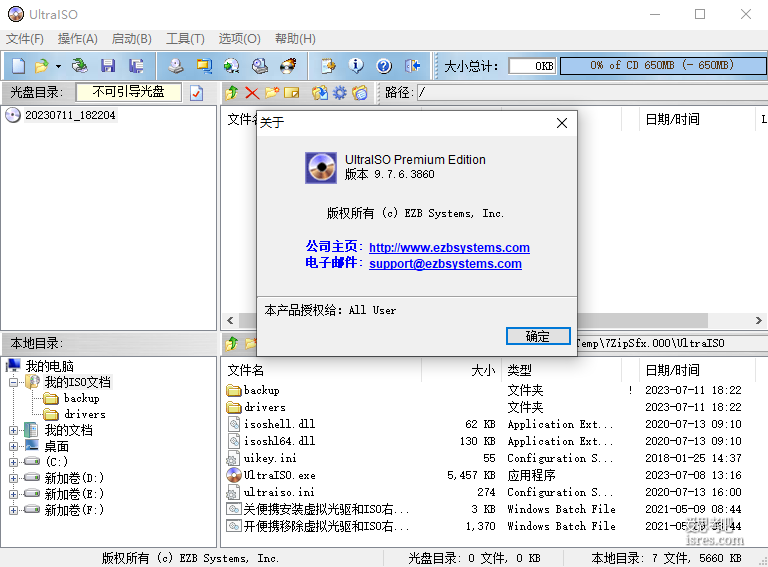Screen dimensions: 768x567
Task: Open the 帮助(H) menu
Action: 295,39
